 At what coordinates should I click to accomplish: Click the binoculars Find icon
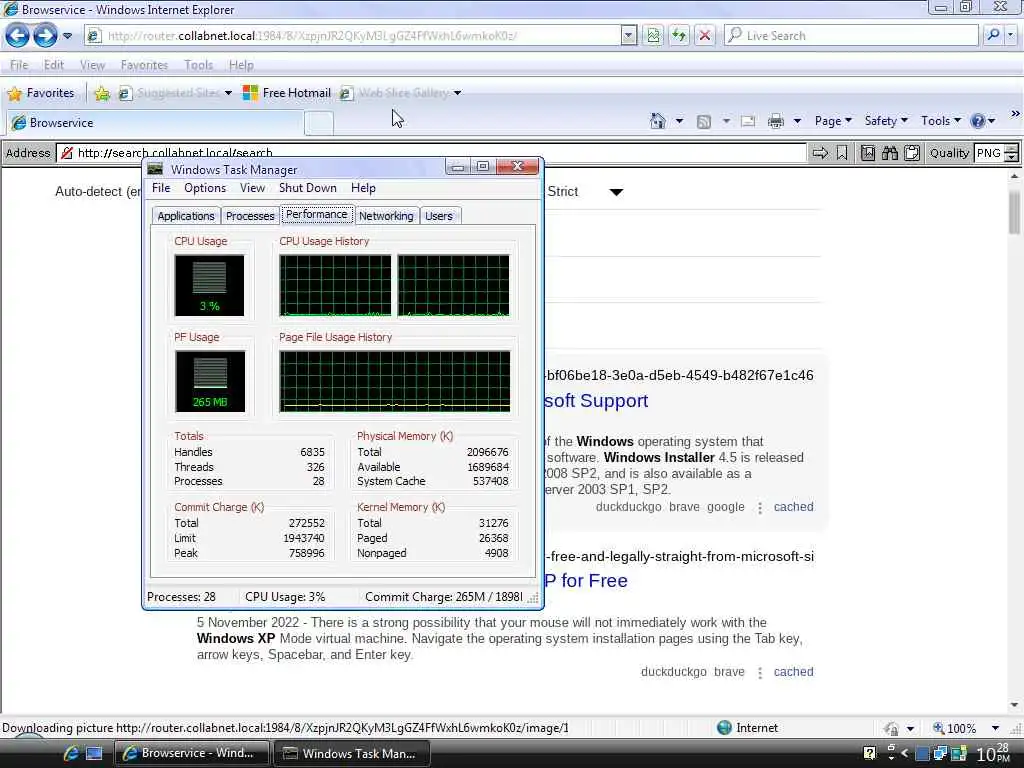pos(889,153)
